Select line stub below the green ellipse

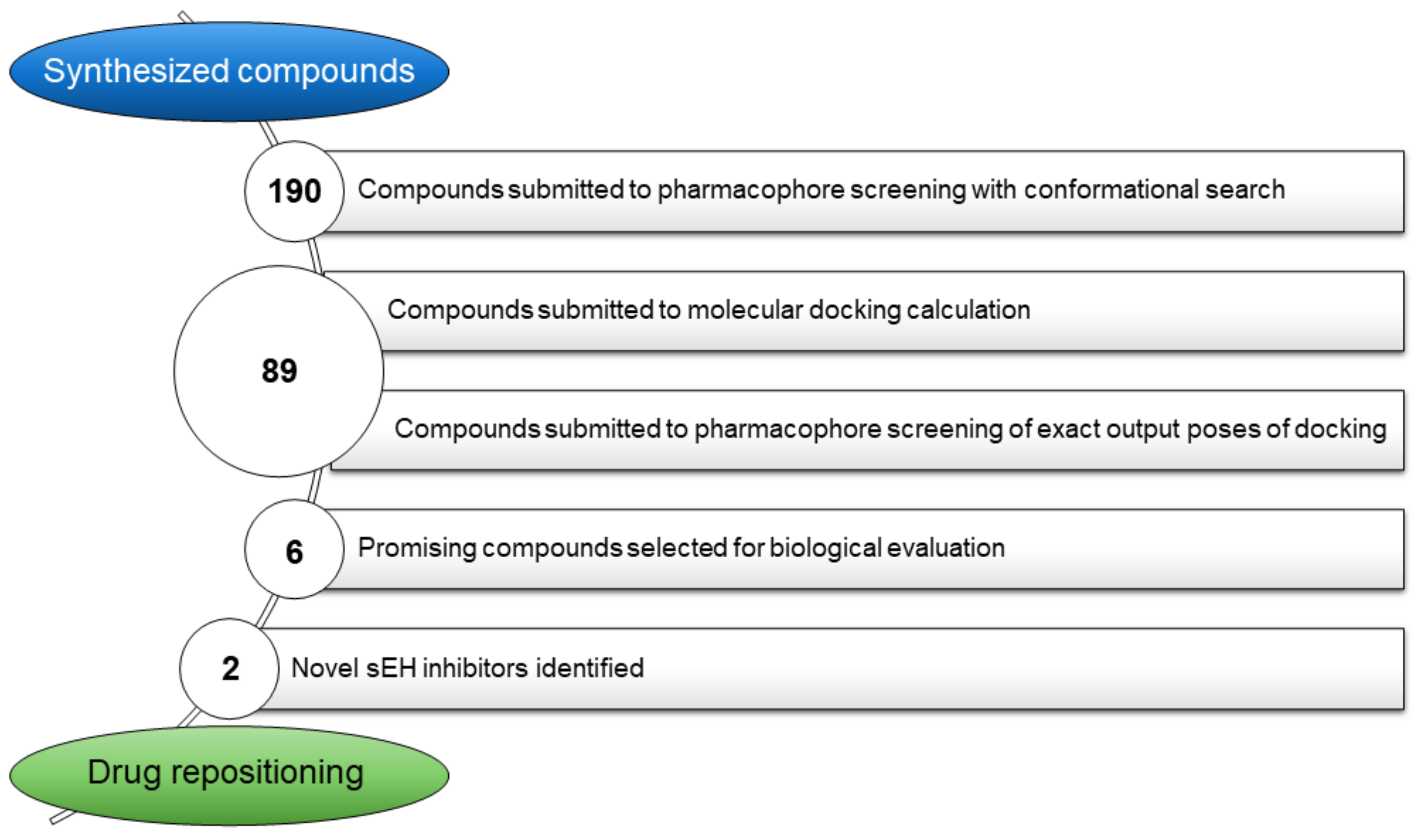tap(61, 818)
